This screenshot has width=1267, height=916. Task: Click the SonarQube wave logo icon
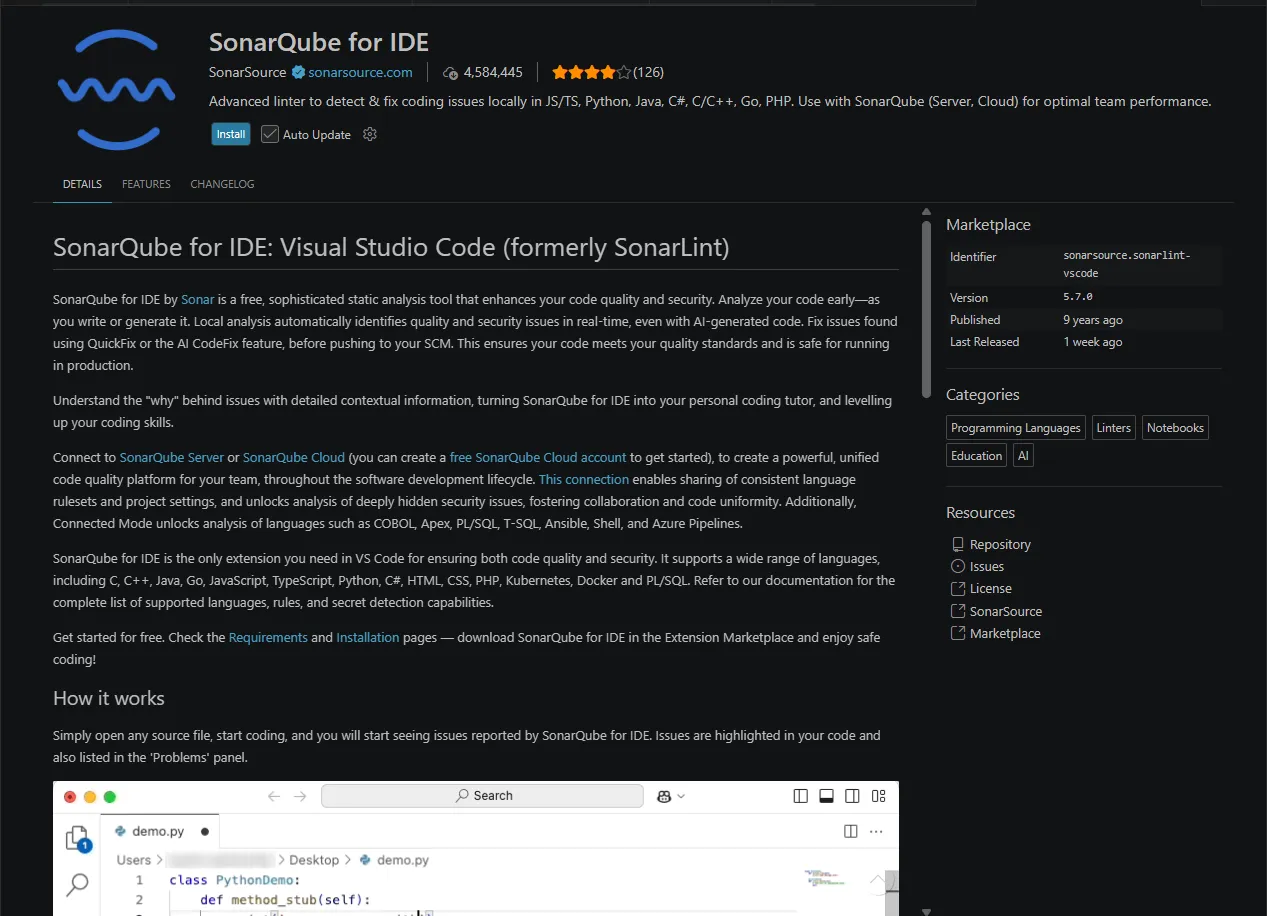117,90
